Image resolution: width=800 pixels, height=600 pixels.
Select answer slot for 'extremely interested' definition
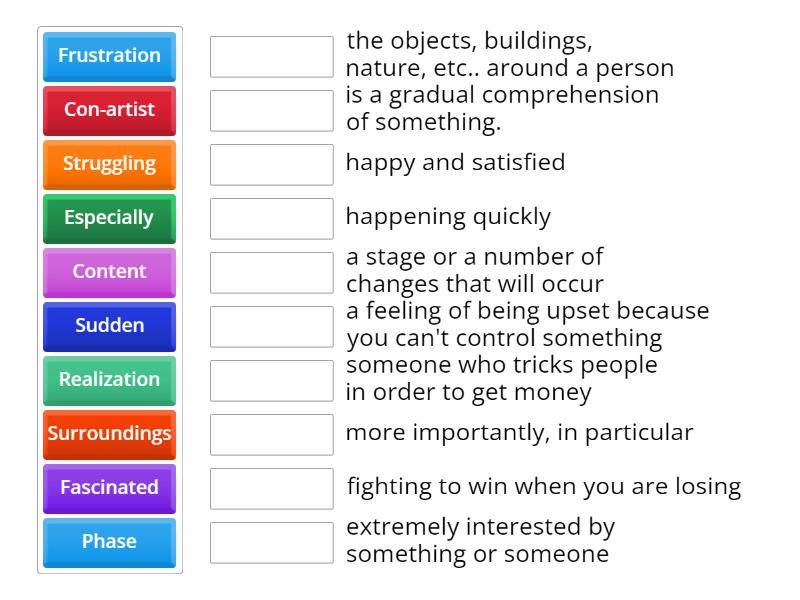point(271,542)
